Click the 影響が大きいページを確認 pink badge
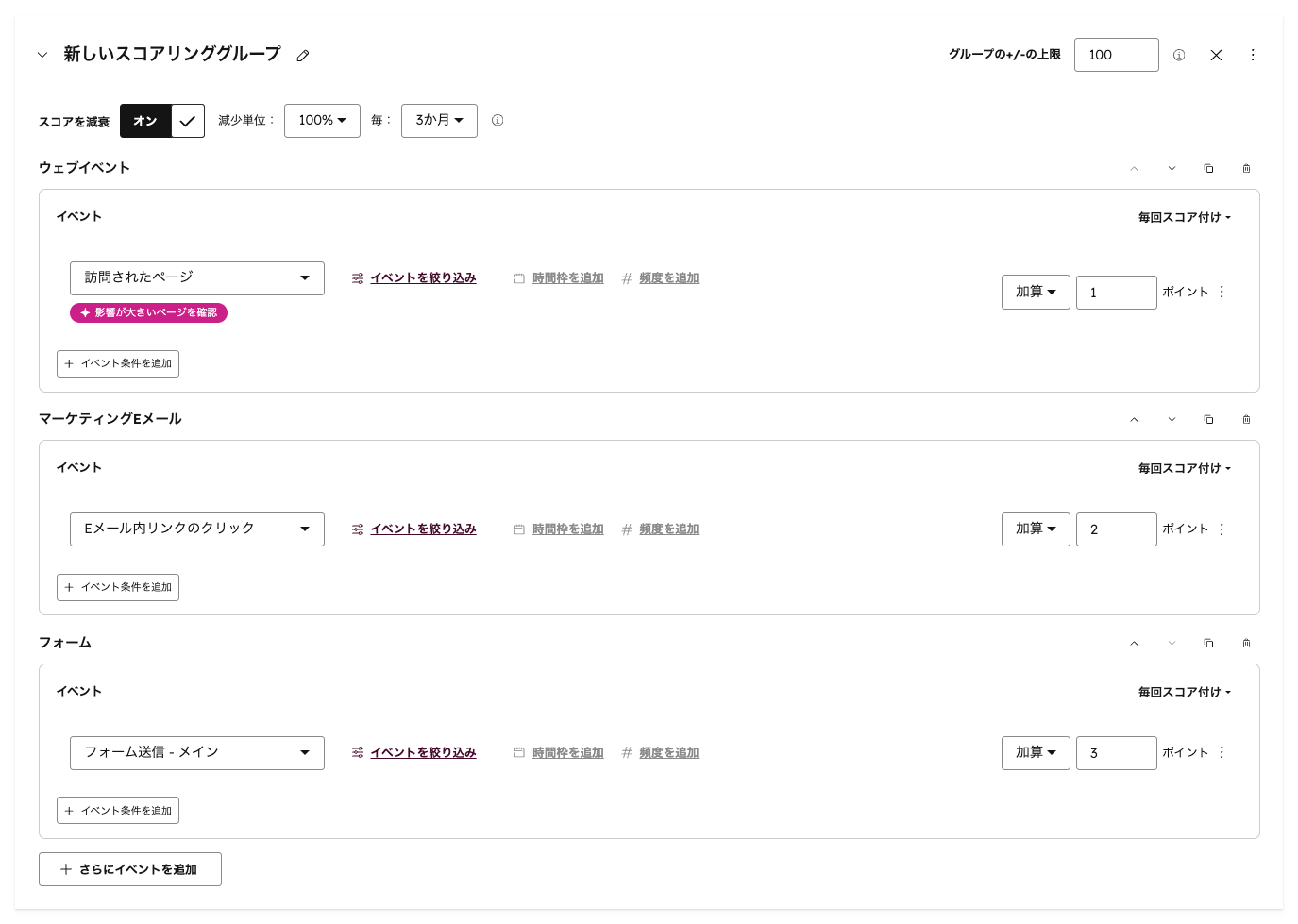Screen dimensions: 1298x924 [148, 312]
